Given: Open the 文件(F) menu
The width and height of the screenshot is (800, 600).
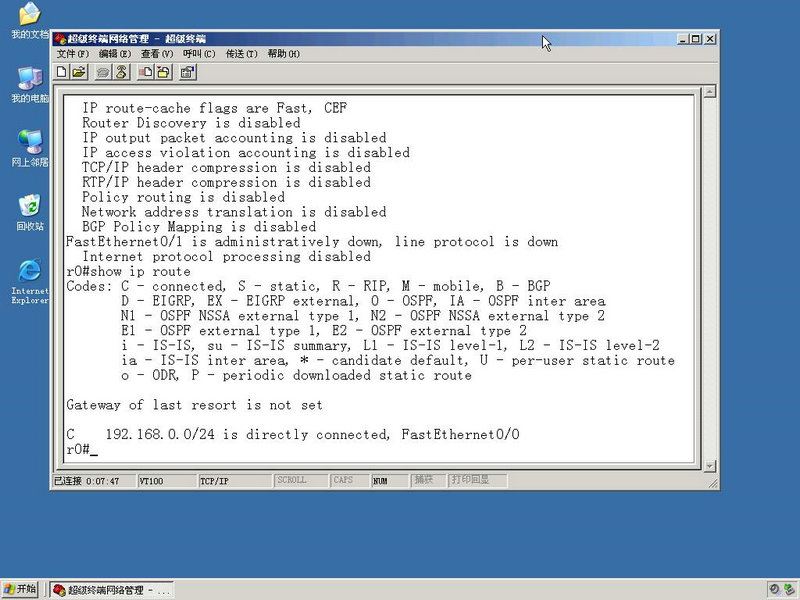Looking at the screenshot, I should point(72,54).
